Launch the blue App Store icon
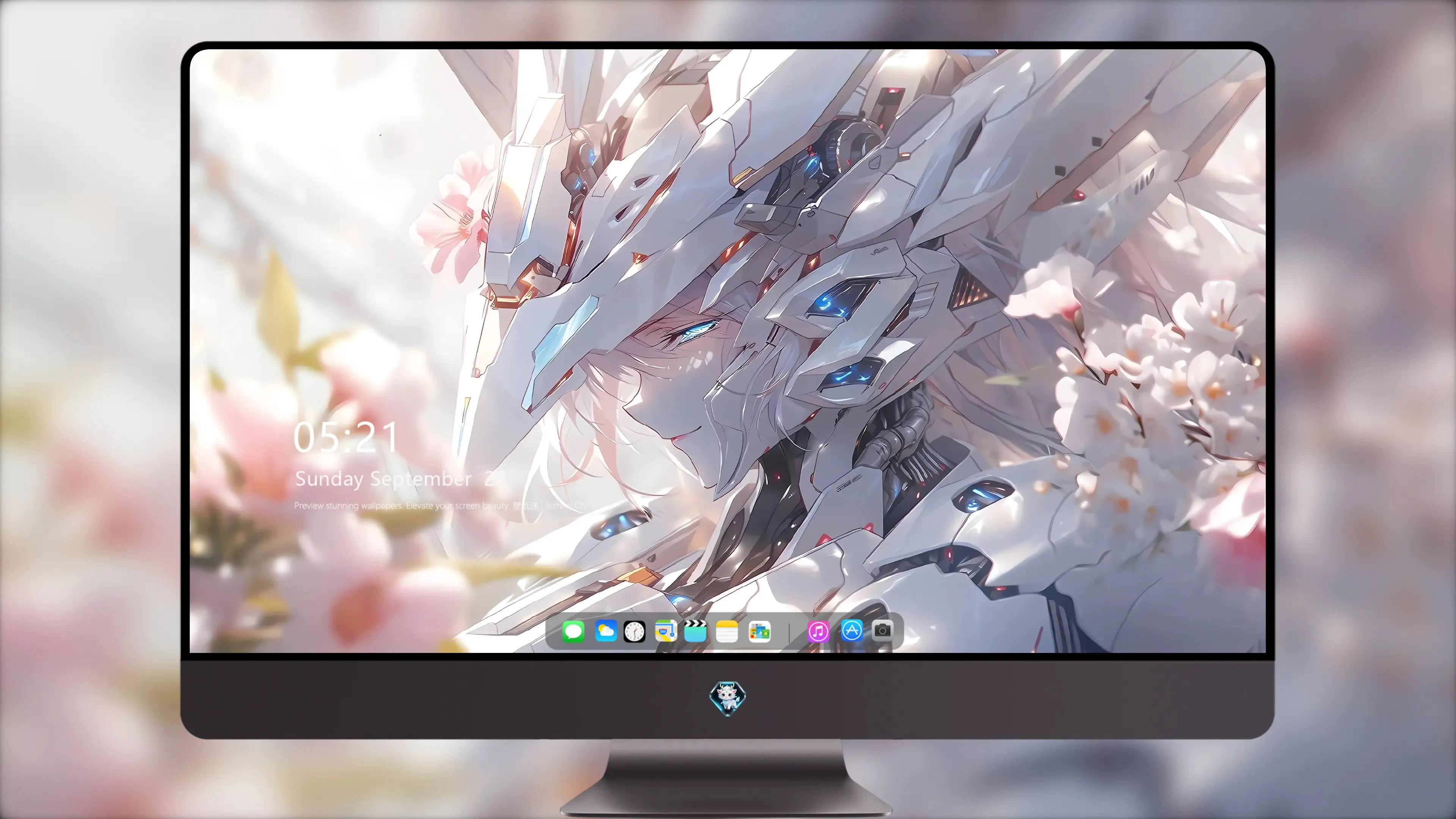The image size is (1456, 819). click(x=852, y=630)
